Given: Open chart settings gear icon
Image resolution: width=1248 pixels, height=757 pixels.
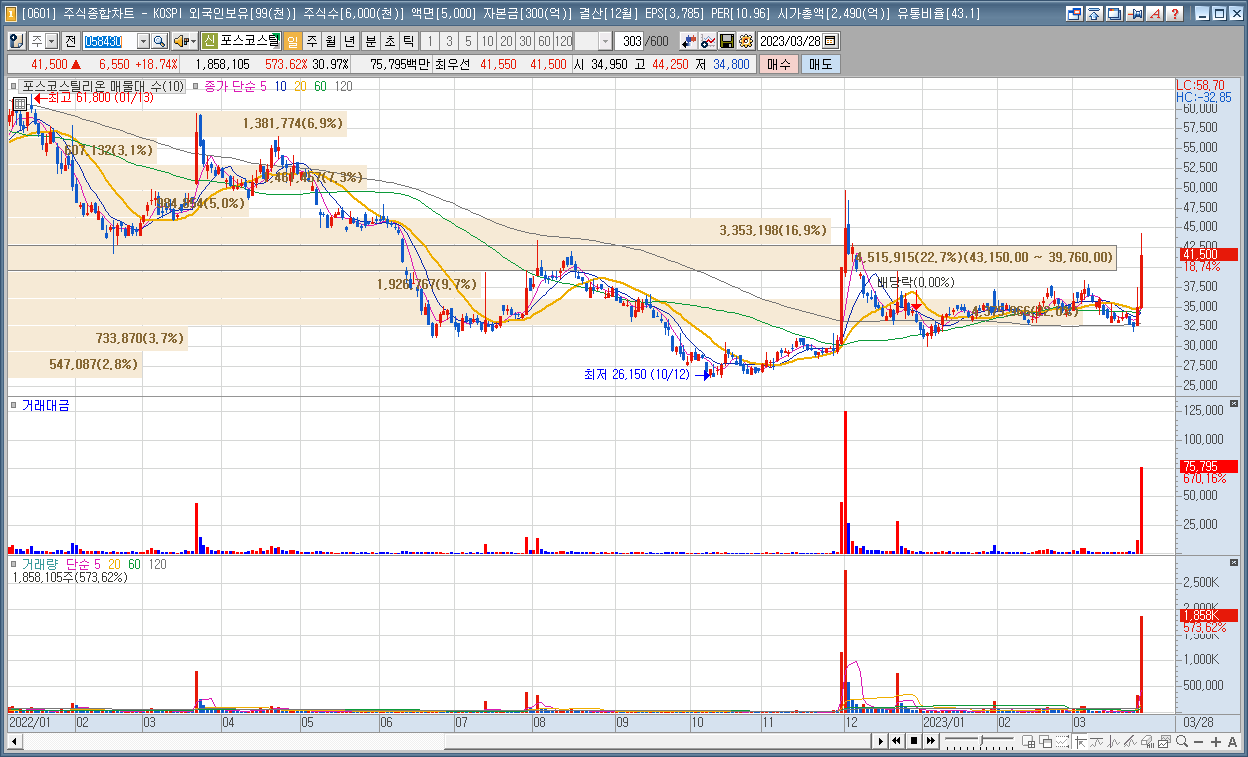Looking at the screenshot, I should 745,41.
